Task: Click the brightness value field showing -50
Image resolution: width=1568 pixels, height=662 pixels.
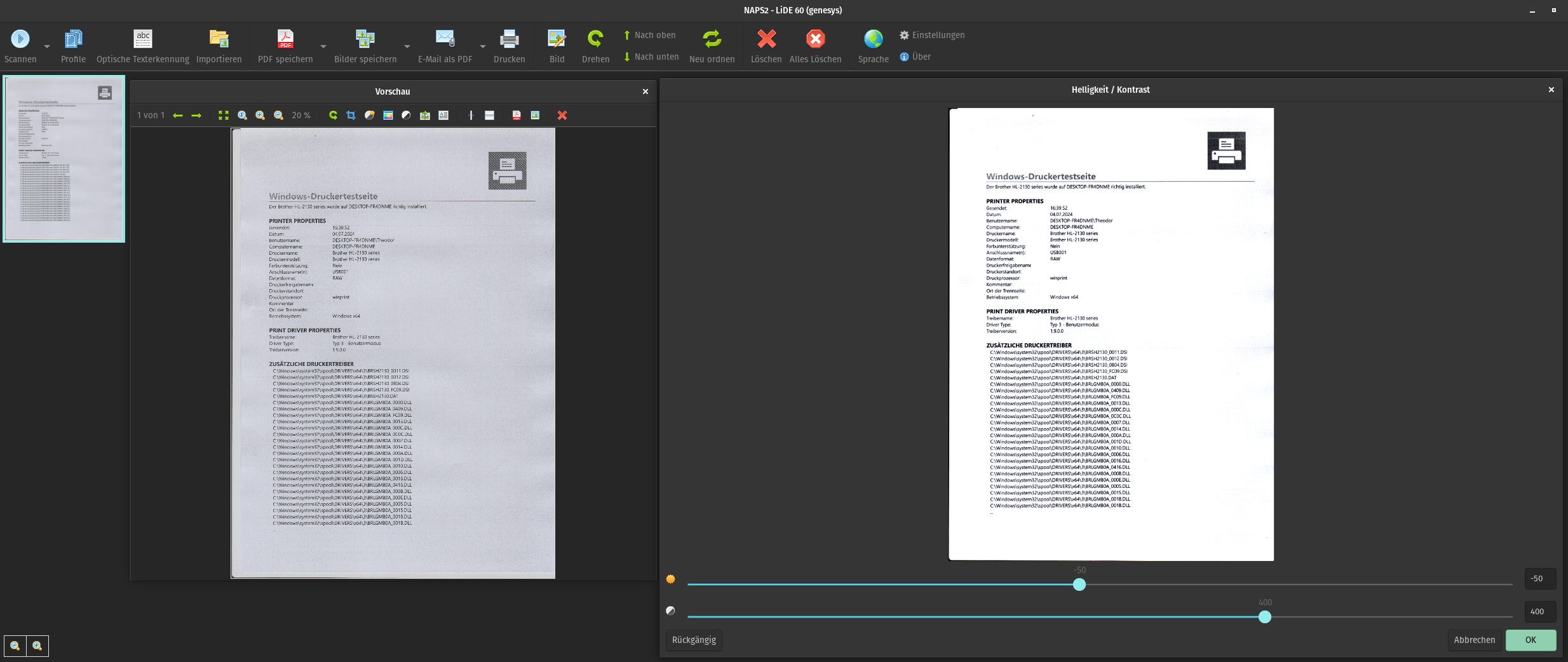Action: coord(1540,579)
